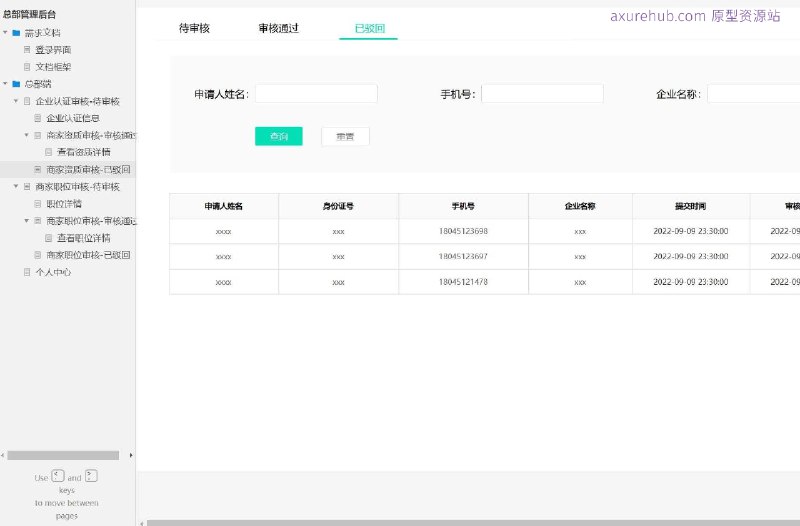Click the page icon beside 登录界面

click(27, 49)
